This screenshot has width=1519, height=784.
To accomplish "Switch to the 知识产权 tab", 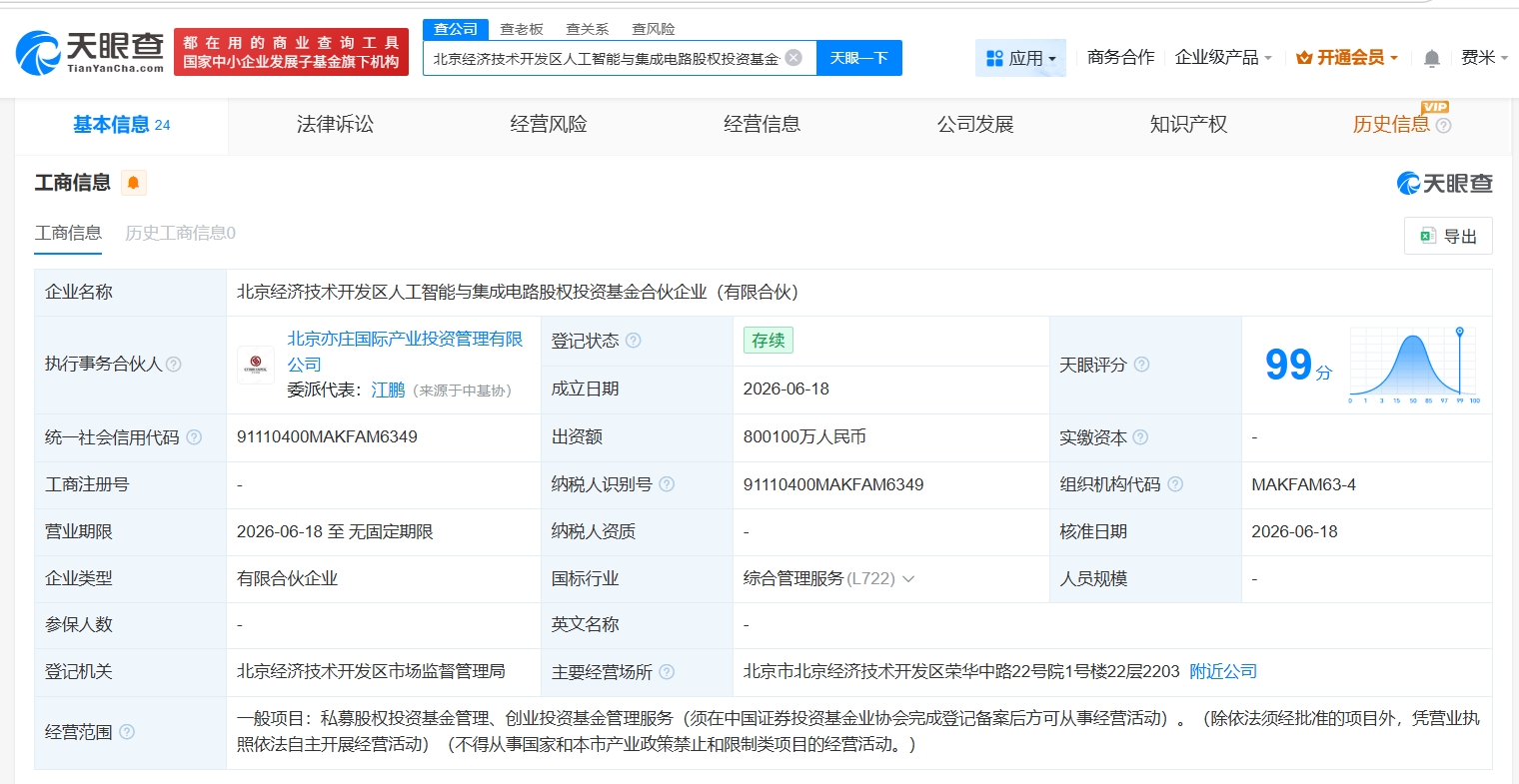I will pyautogui.click(x=1188, y=125).
